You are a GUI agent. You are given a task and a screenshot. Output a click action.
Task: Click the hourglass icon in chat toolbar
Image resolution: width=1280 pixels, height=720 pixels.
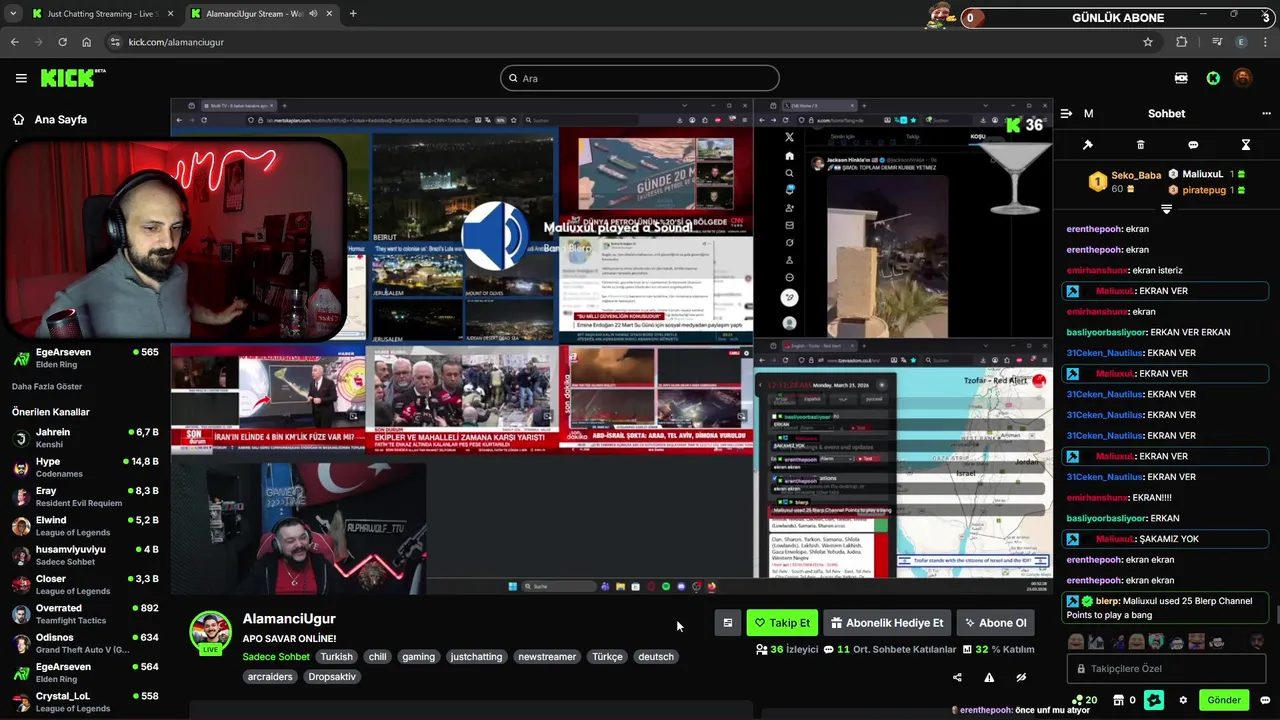click(1246, 145)
